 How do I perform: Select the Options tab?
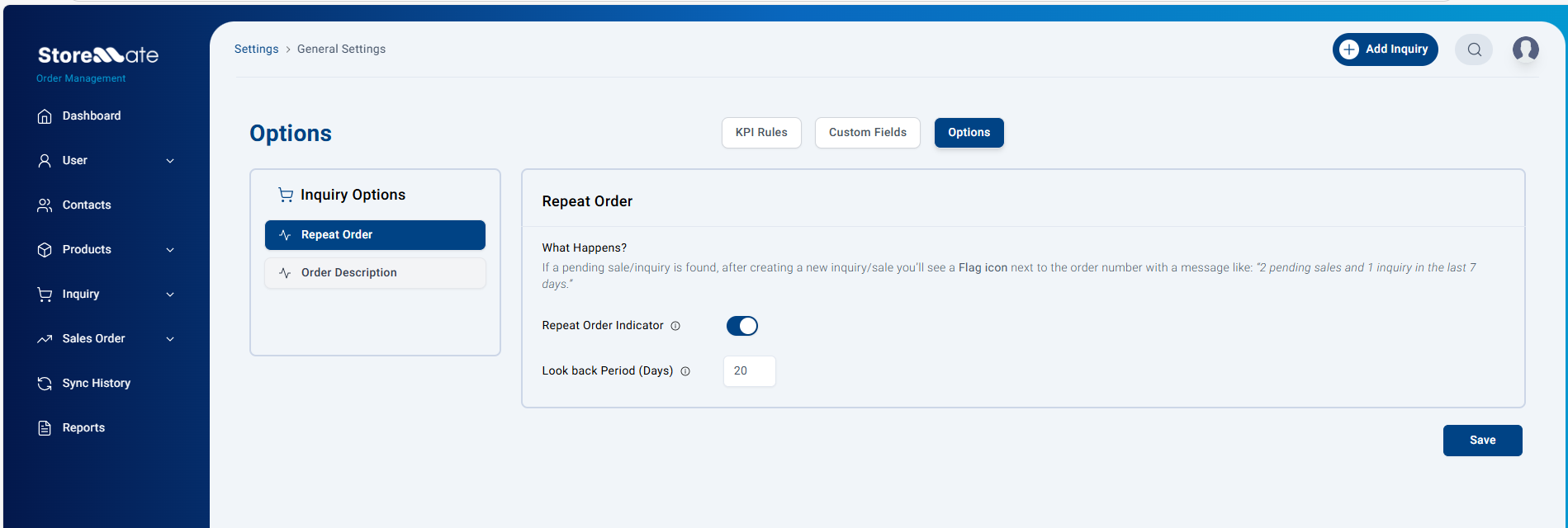pos(969,133)
